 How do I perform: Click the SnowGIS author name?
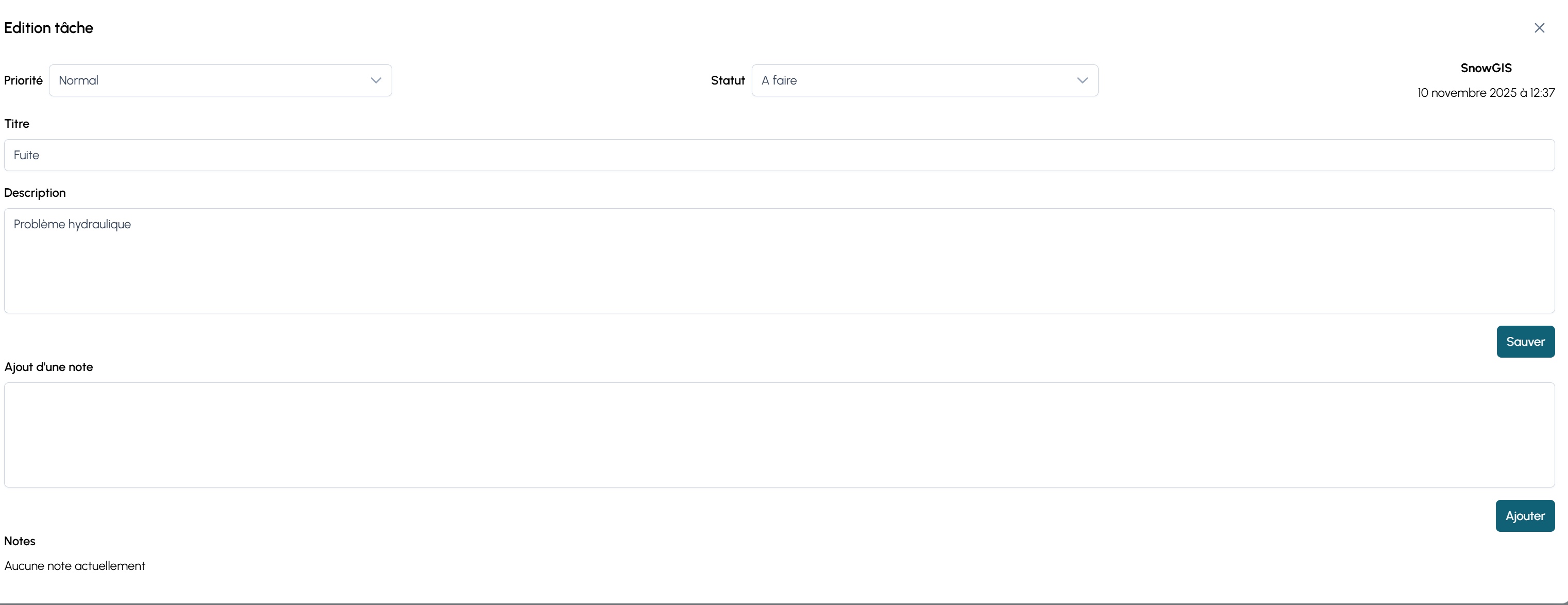pos(1486,68)
